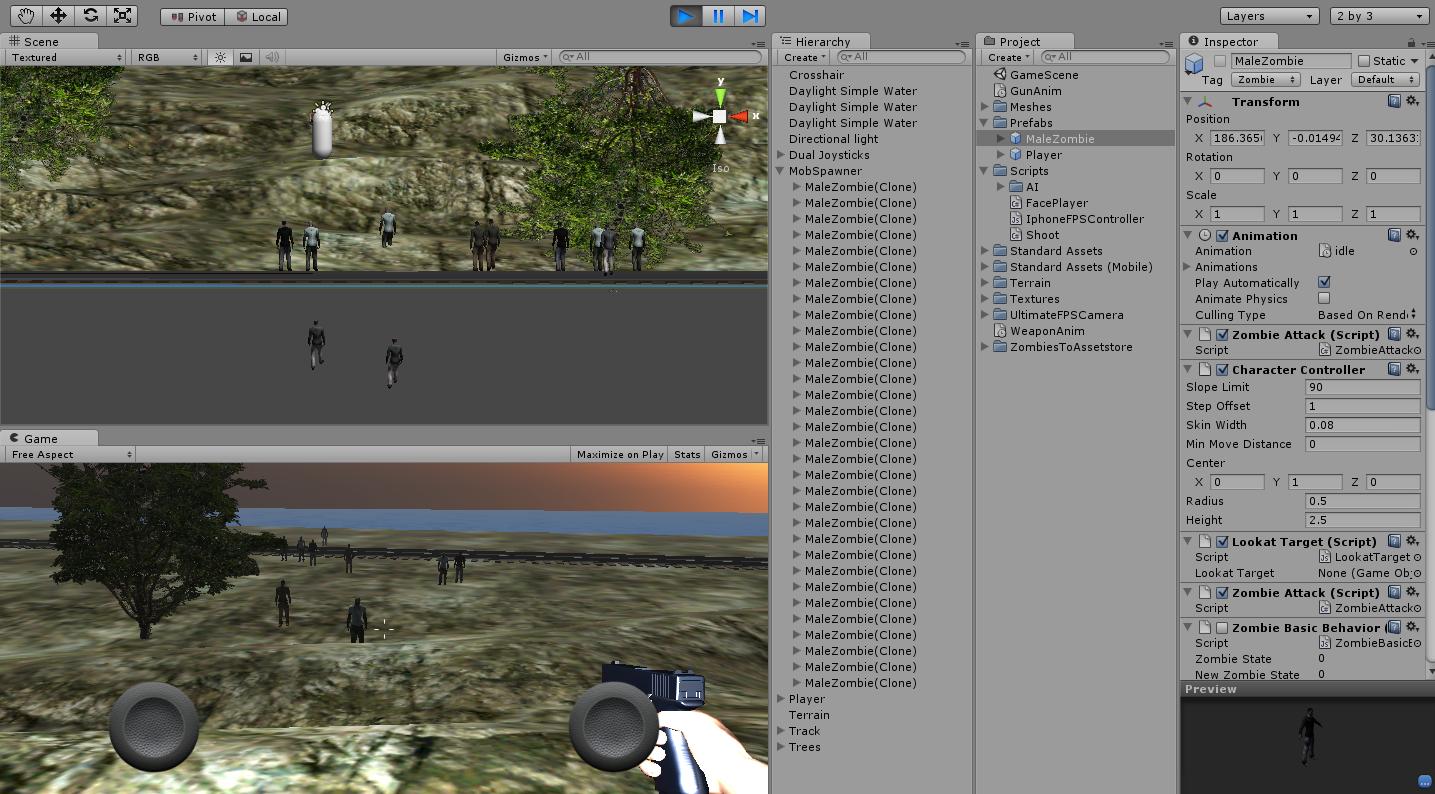Click the MaleZombie prefab cube icon in Inspector

pyautogui.click(x=1193, y=64)
